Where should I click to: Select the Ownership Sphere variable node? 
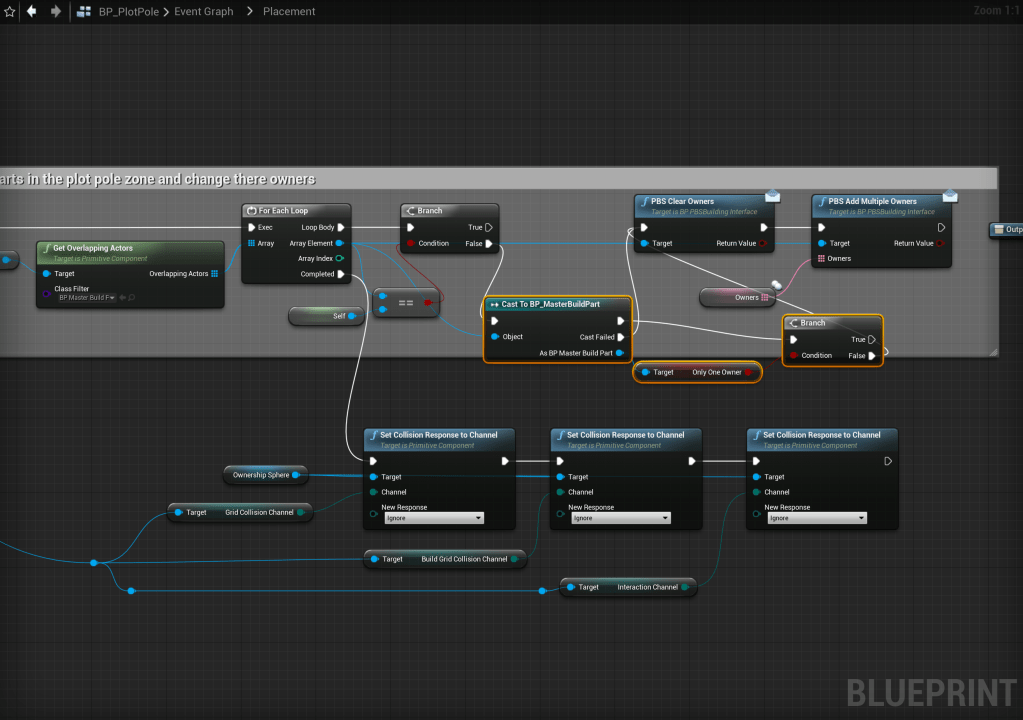261,475
